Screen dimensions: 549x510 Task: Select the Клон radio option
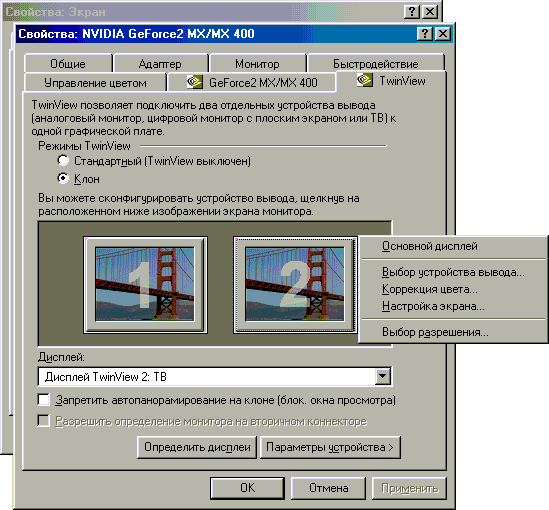[63, 179]
